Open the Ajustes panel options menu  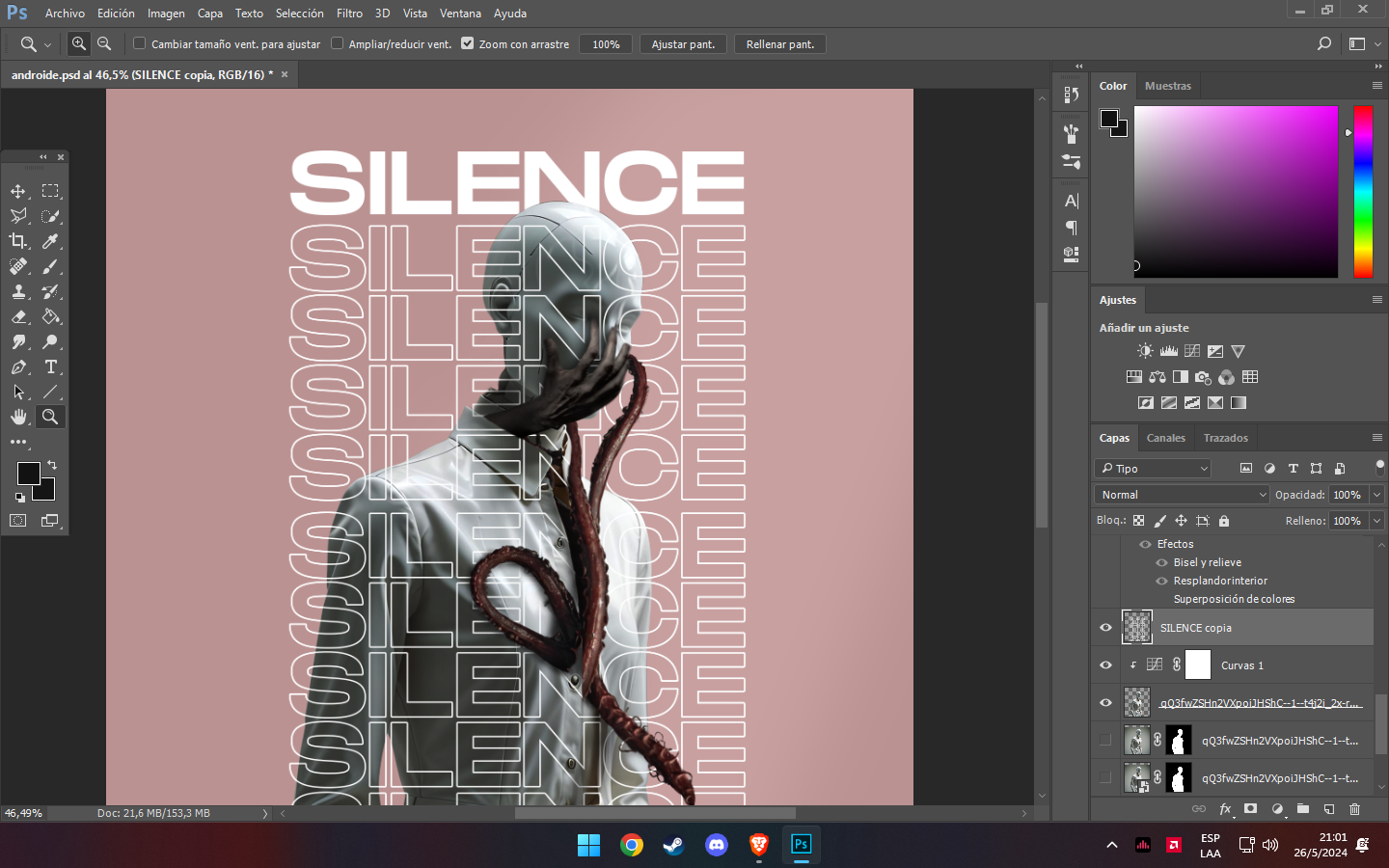[1376, 300]
